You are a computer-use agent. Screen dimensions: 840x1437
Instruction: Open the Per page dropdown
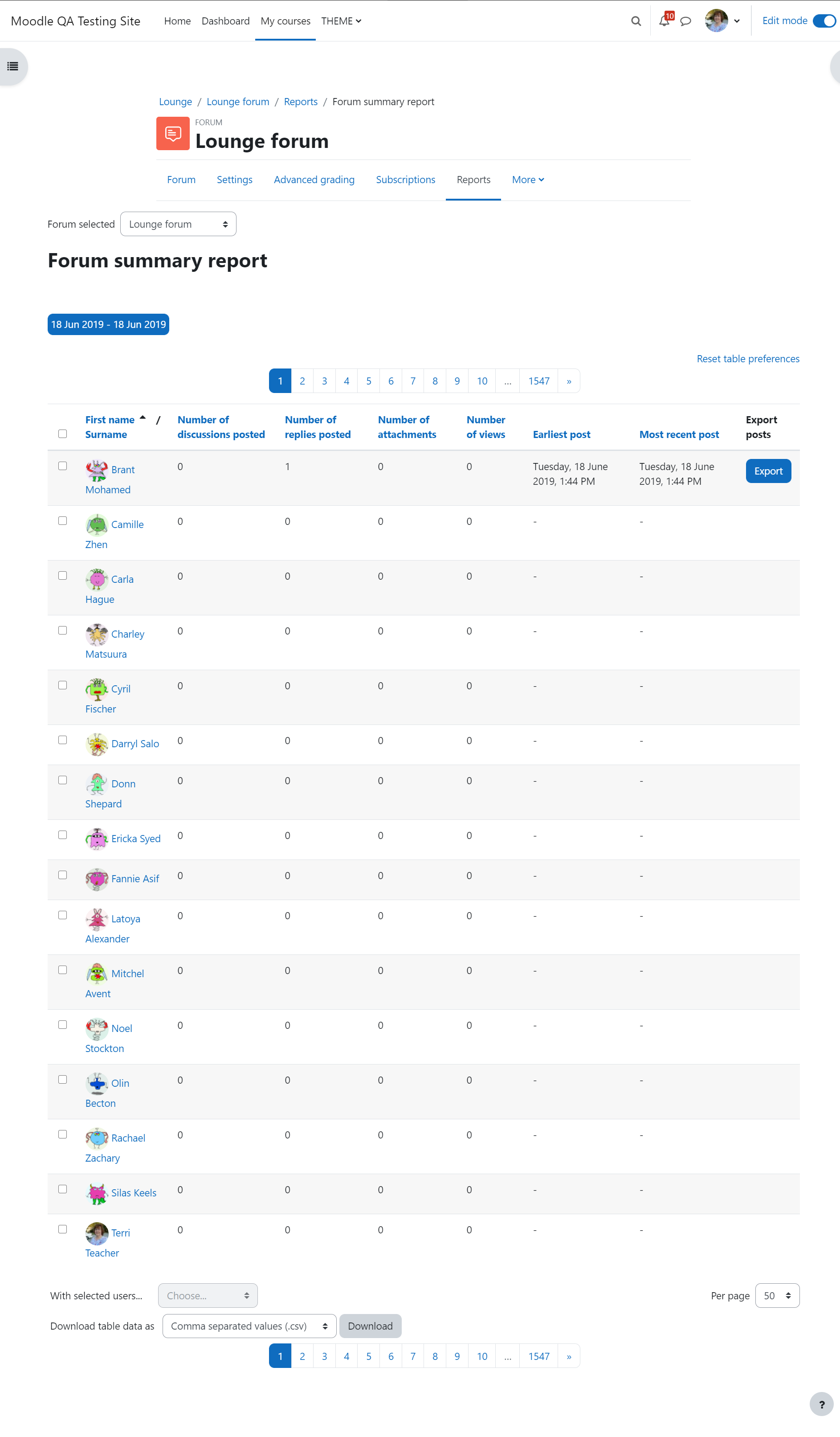coord(777,1296)
